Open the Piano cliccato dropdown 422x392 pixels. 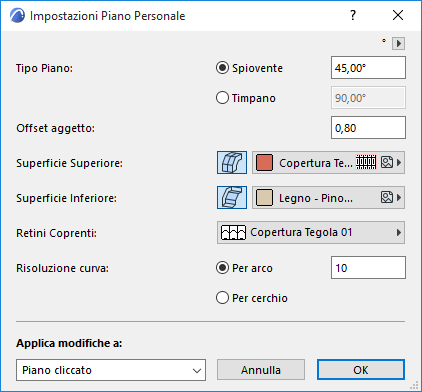(x=111, y=370)
